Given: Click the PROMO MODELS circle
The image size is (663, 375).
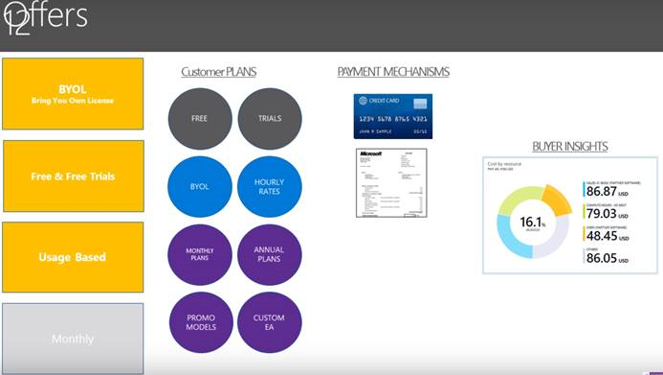Looking at the screenshot, I should click(201, 322).
